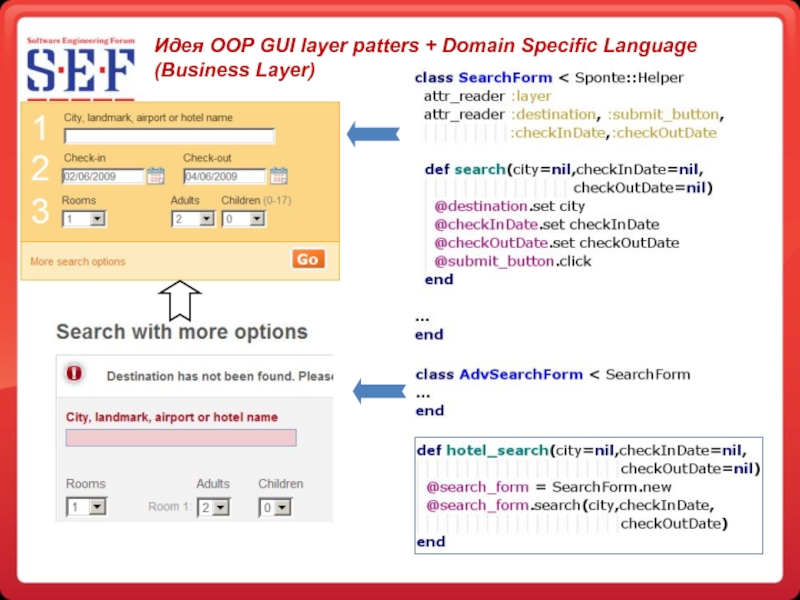
Task: Open the Adults dropdown in yellow form
Action: click(x=193, y=219)
